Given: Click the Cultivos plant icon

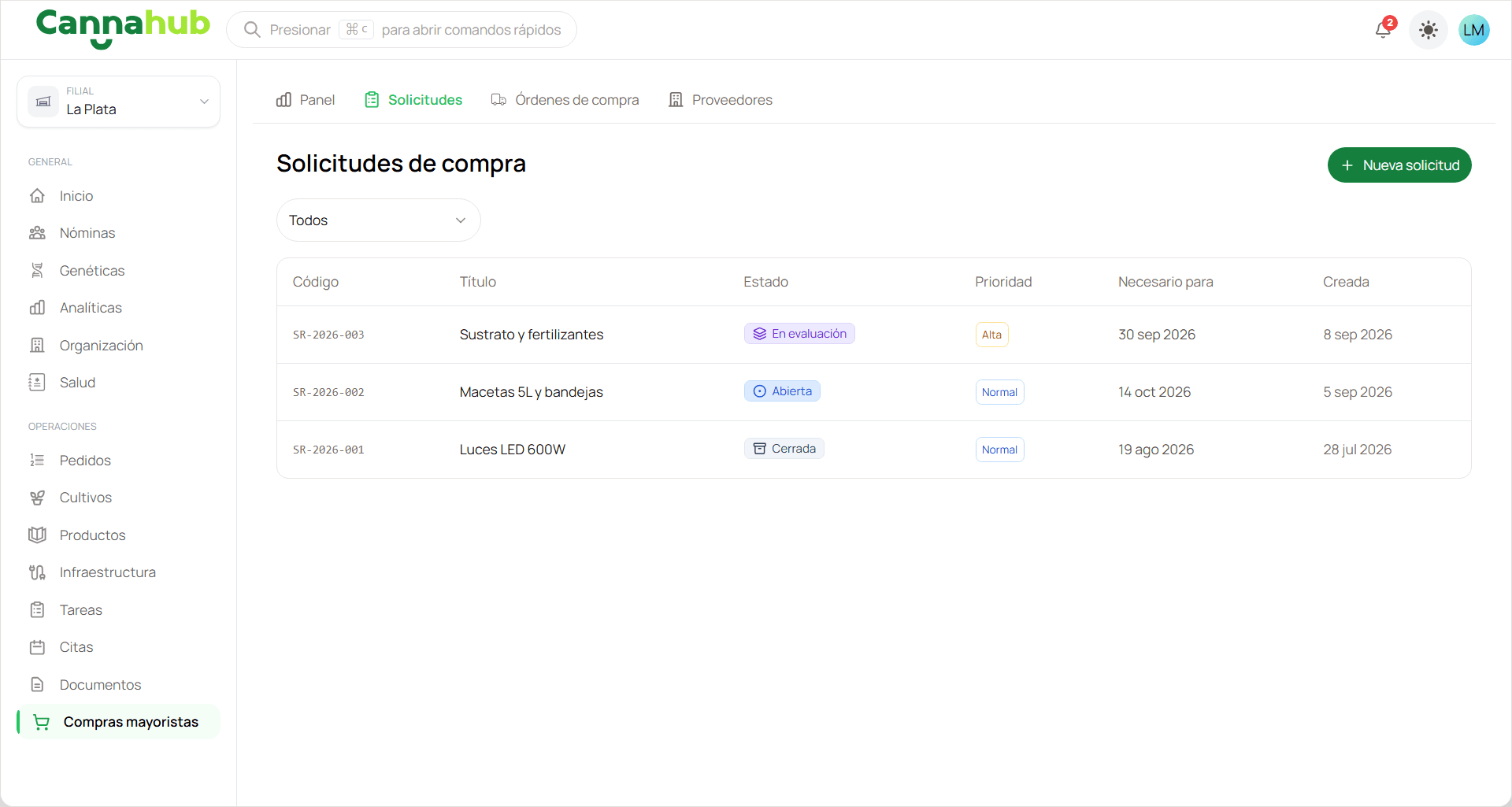Looking at the screenshot, I should click(x=37, y=498).
